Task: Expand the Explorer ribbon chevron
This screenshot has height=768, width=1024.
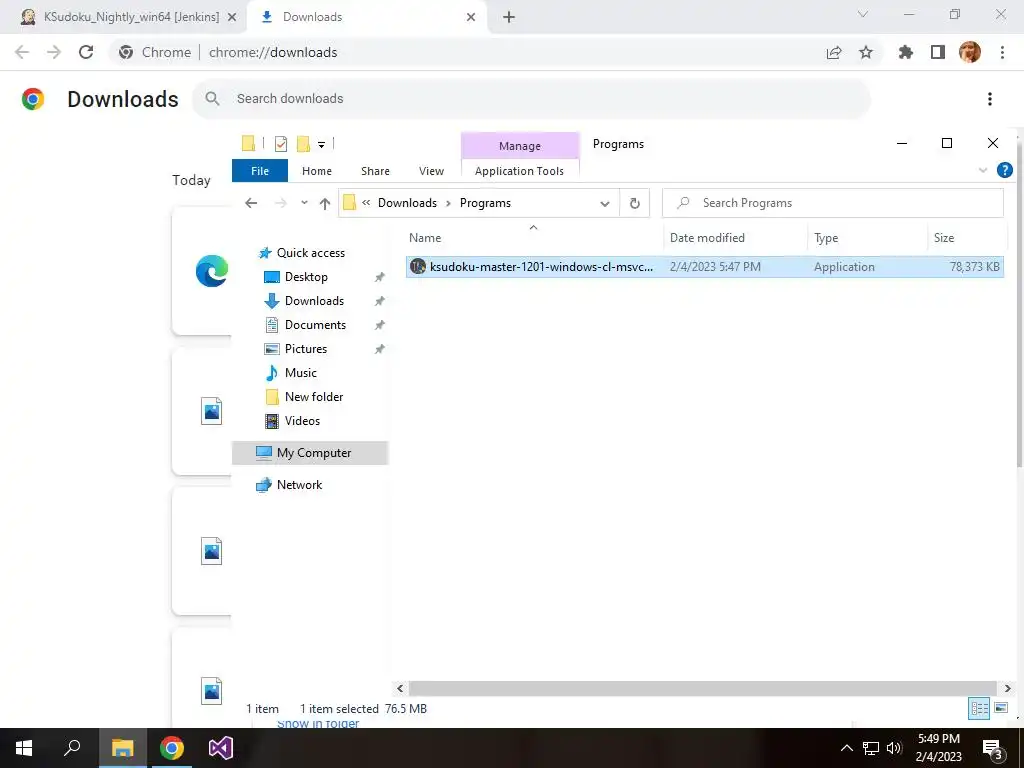Action: click(x=983, y=170)
